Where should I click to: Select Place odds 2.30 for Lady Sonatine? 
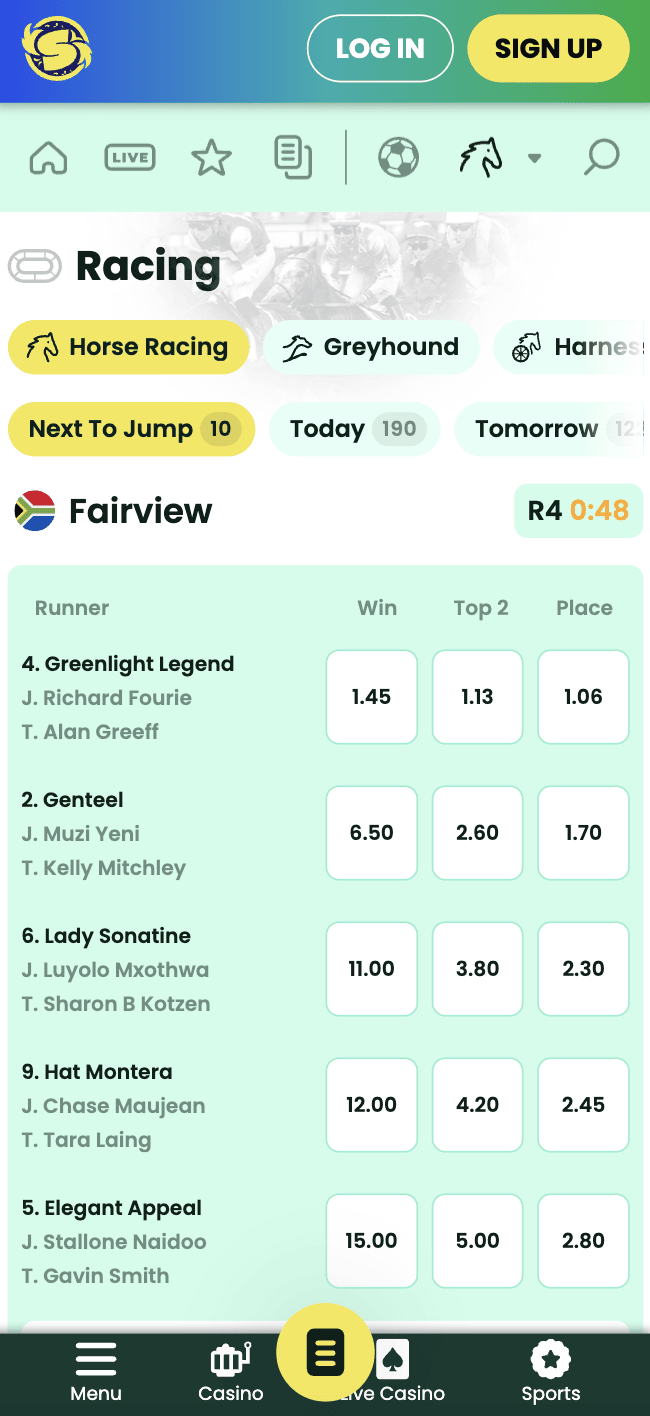pyautogui.click(x=583, y=969)
